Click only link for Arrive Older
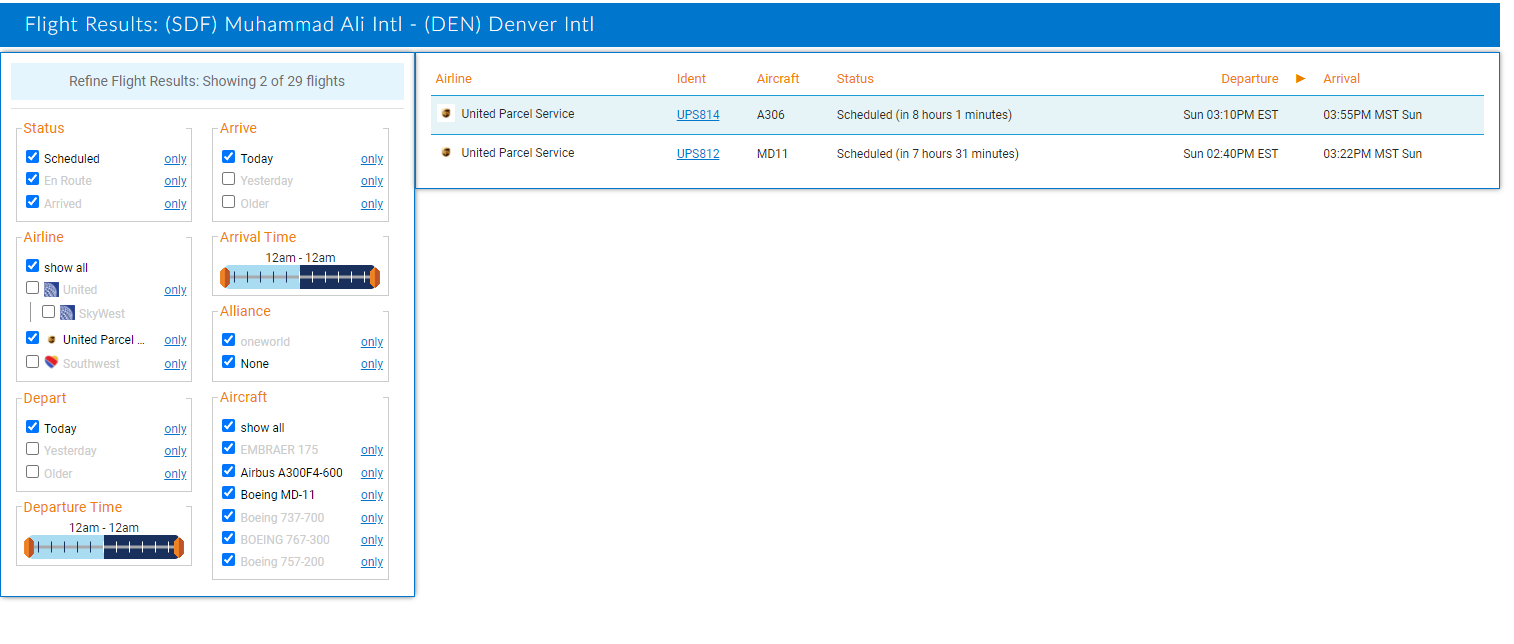Screen dimensions: 1514x644 (372, 204)
